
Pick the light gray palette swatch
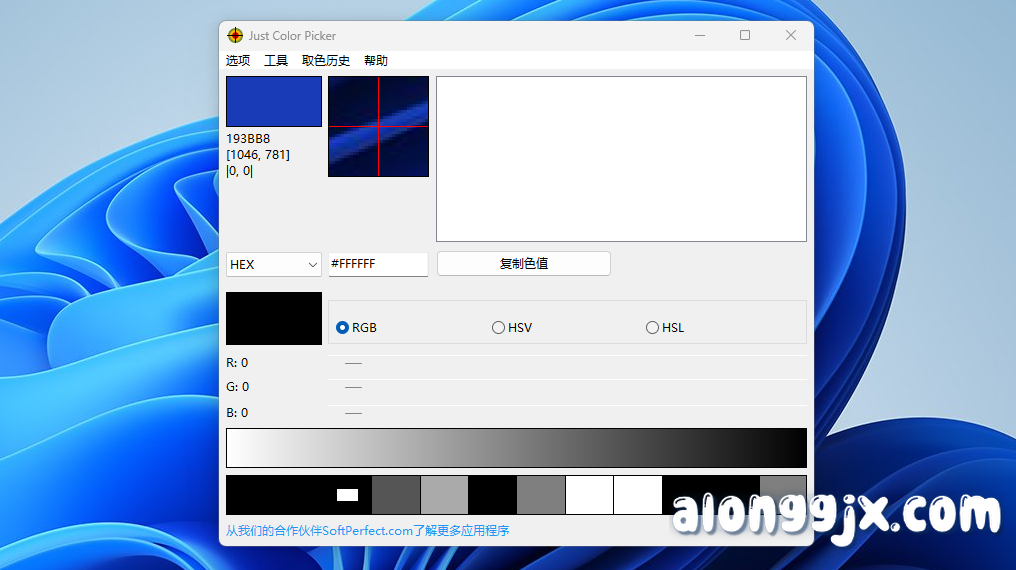click(444, 495)
